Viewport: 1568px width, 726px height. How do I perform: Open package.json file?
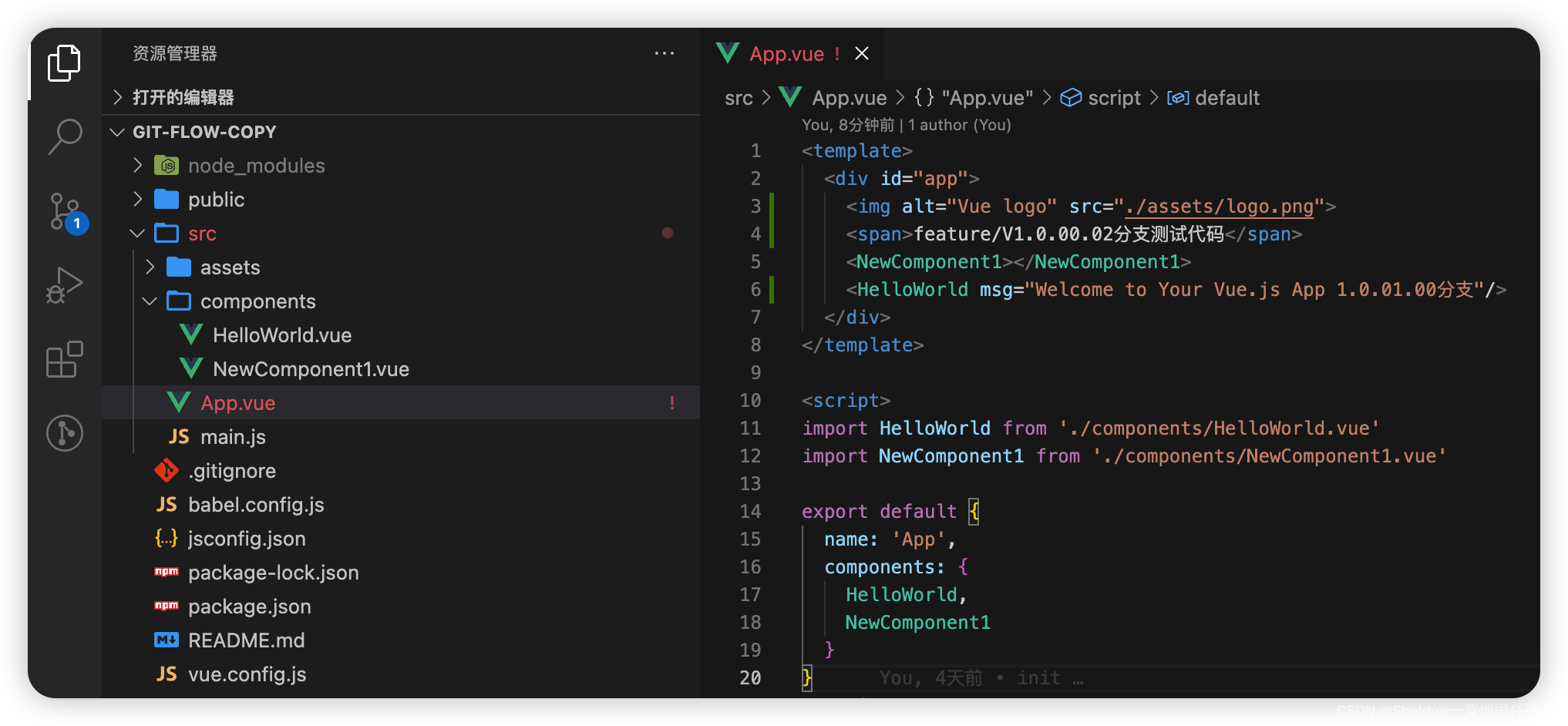250,607
